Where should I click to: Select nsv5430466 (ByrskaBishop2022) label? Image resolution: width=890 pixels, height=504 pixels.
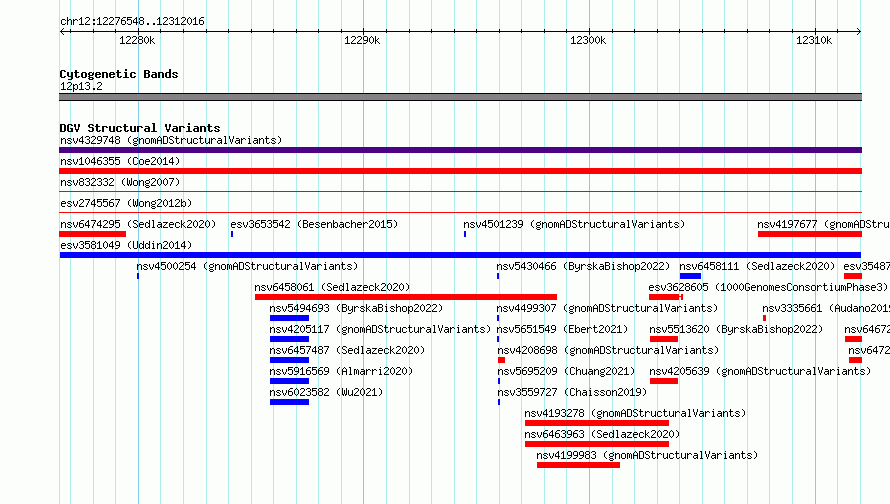click(583, 266)
